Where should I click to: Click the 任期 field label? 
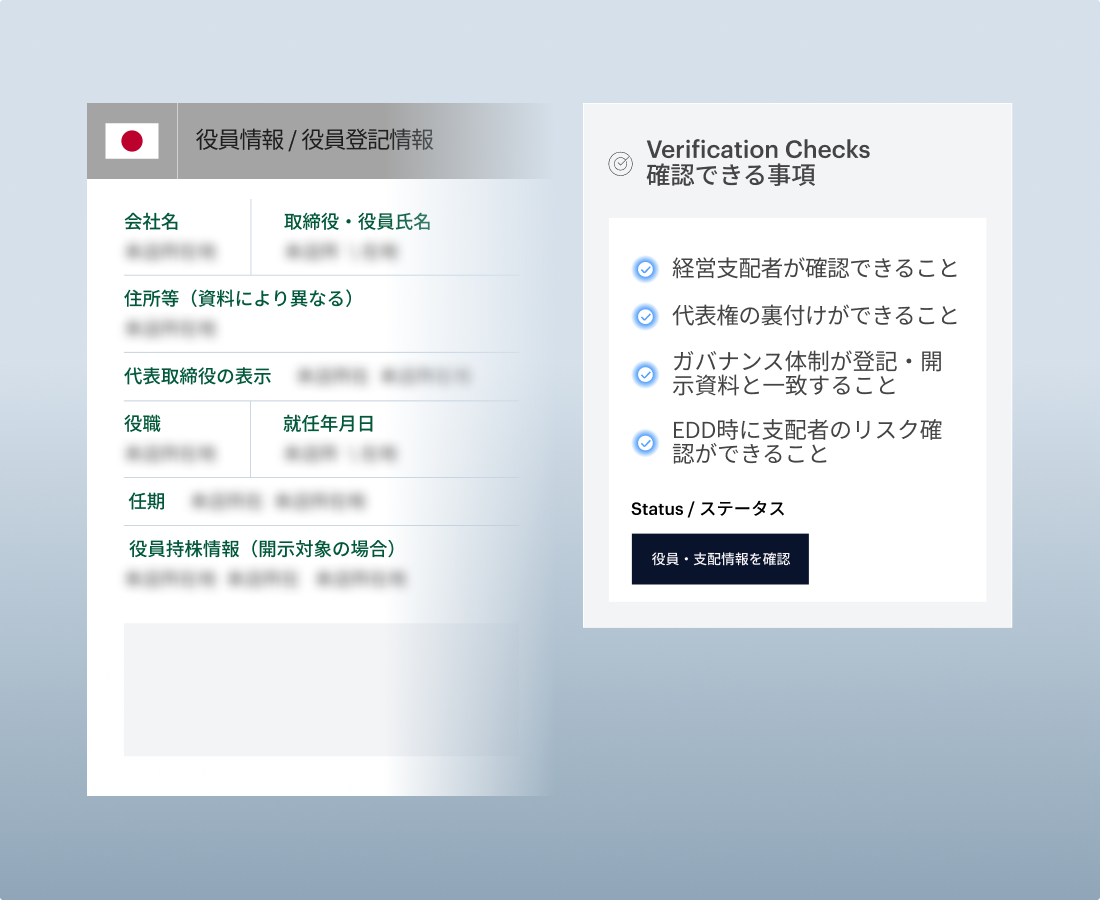[x=147, y=501]
